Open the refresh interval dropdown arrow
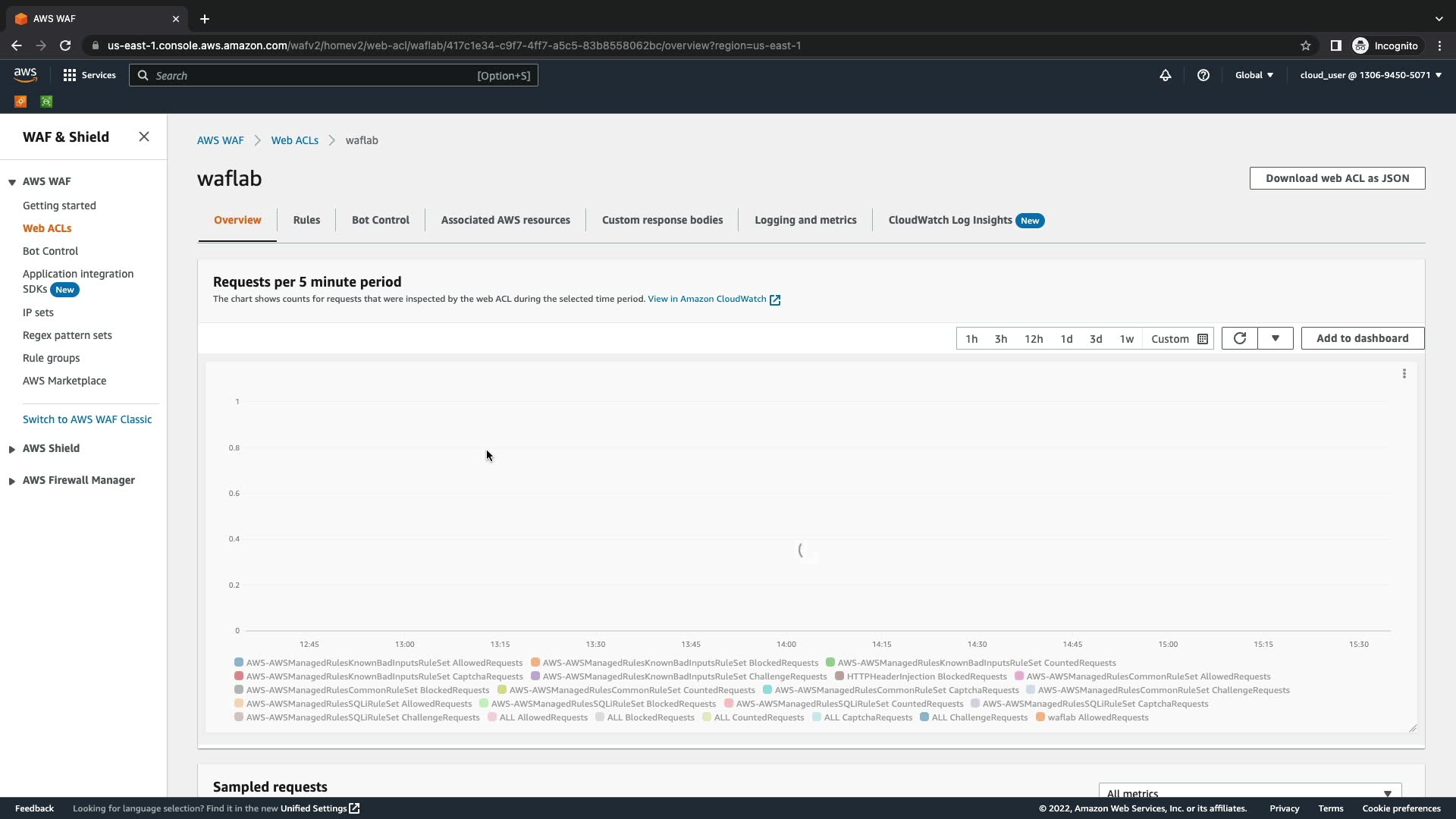 click(x=1275, y=338)
